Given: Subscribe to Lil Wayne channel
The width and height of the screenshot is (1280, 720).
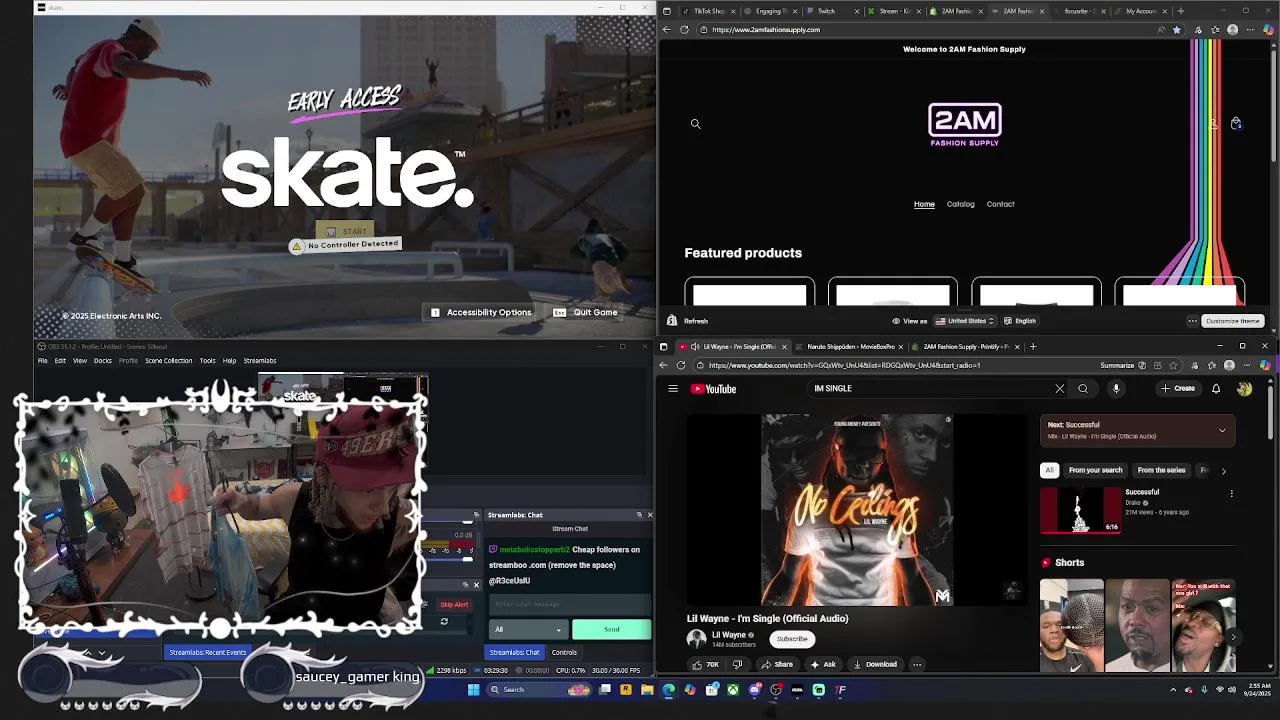Looking at the screenshot, I should click(x=792, y=639).
